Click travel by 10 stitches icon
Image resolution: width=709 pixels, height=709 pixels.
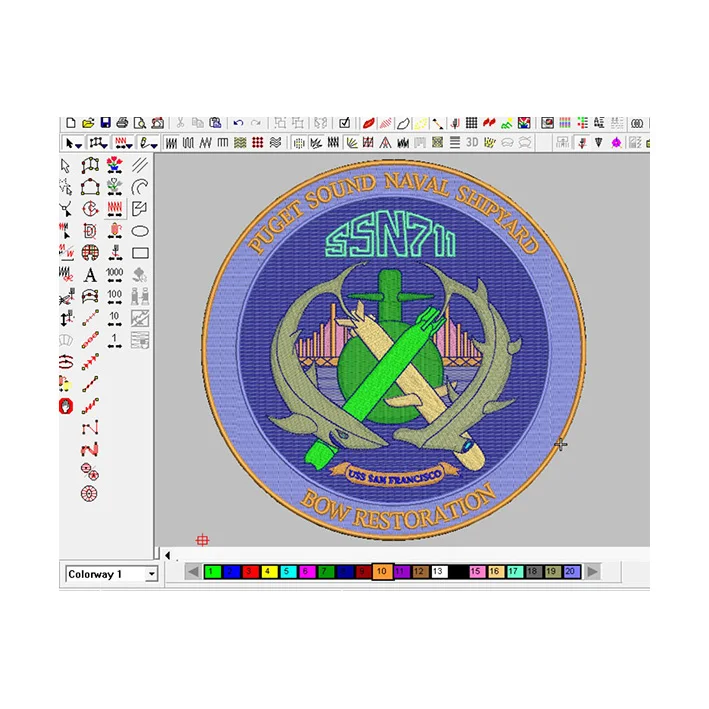click(114, 318)
